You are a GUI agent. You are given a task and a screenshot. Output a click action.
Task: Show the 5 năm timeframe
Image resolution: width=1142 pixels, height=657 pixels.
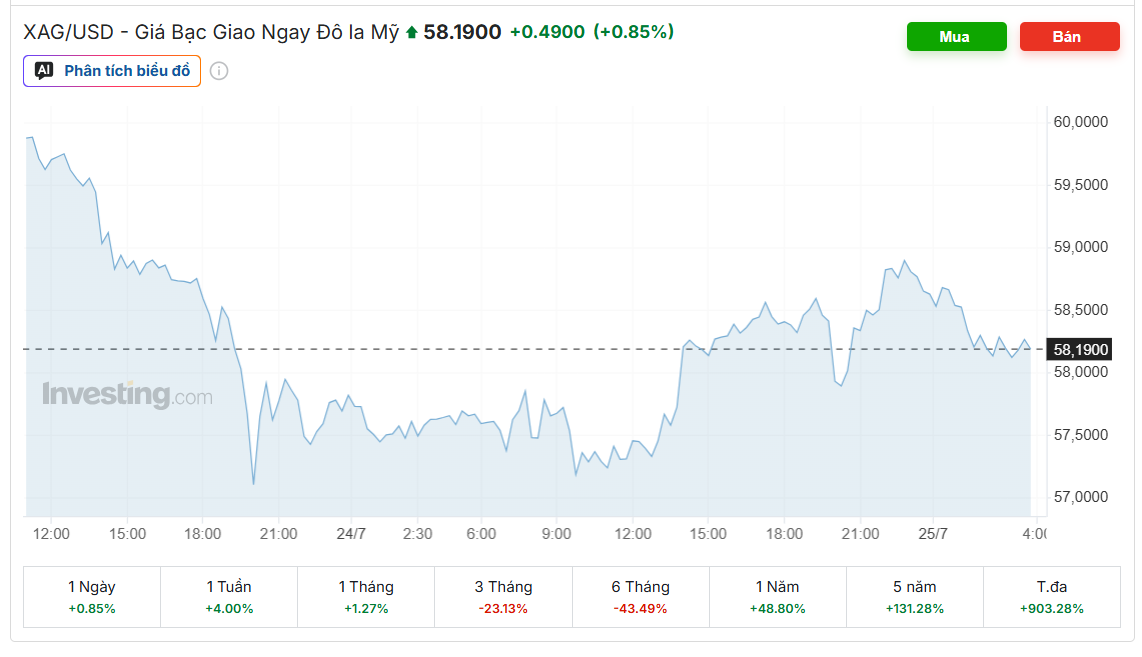(x=915, y=597)
